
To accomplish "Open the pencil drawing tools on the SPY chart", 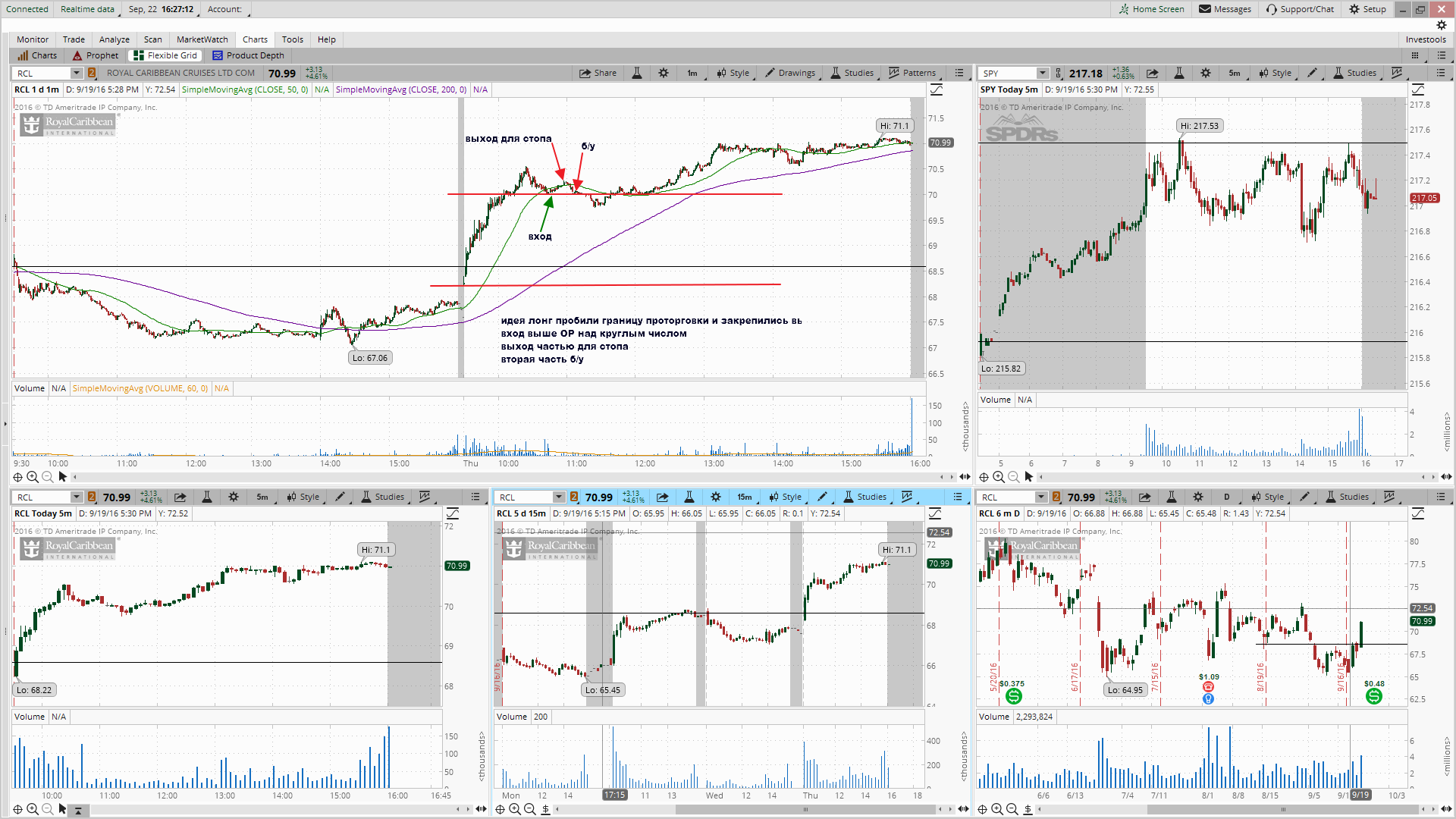I will (x=1313, y=74).
